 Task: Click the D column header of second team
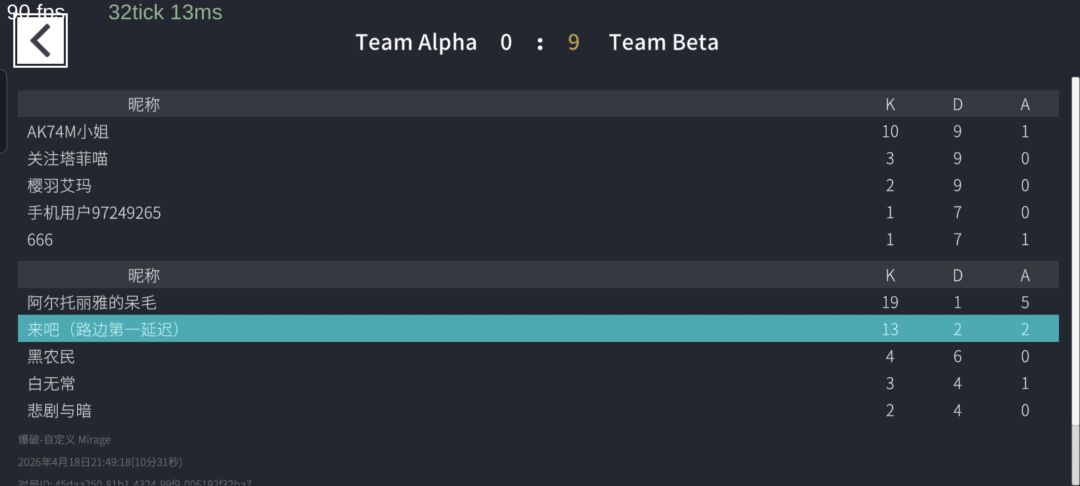tap(957, 275)
